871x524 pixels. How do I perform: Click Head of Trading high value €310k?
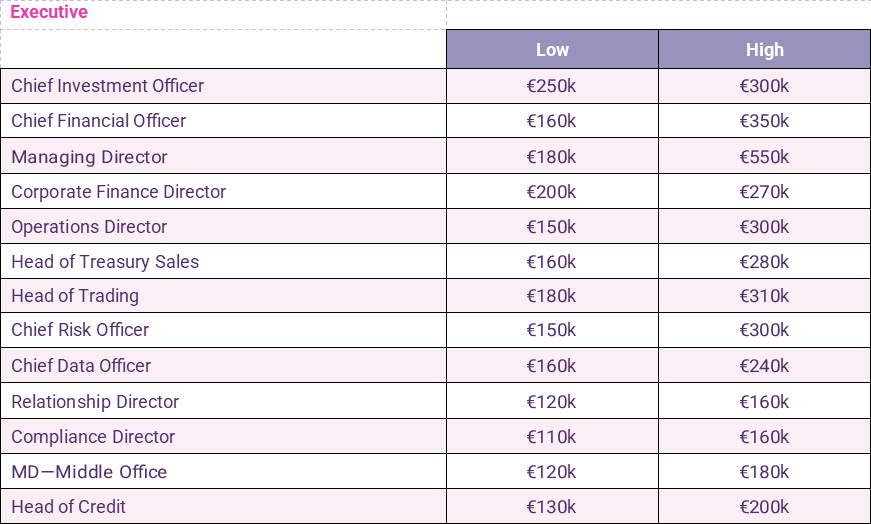(x=764, y=296)
